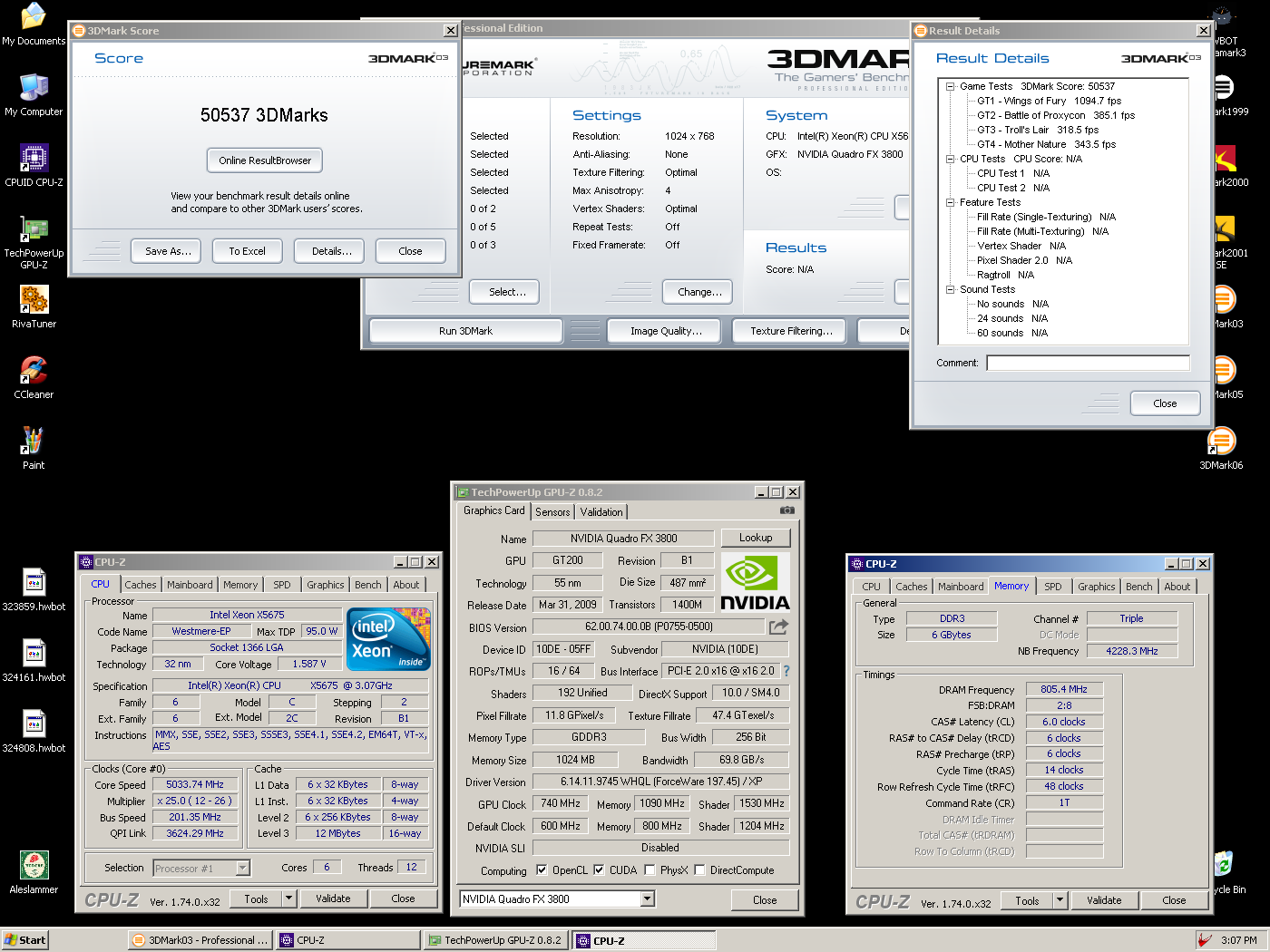Open the 3DMark05 desktop shortcut
Image resolution: width=1270 pixels, height=952 pixels.
point(1225,378)
